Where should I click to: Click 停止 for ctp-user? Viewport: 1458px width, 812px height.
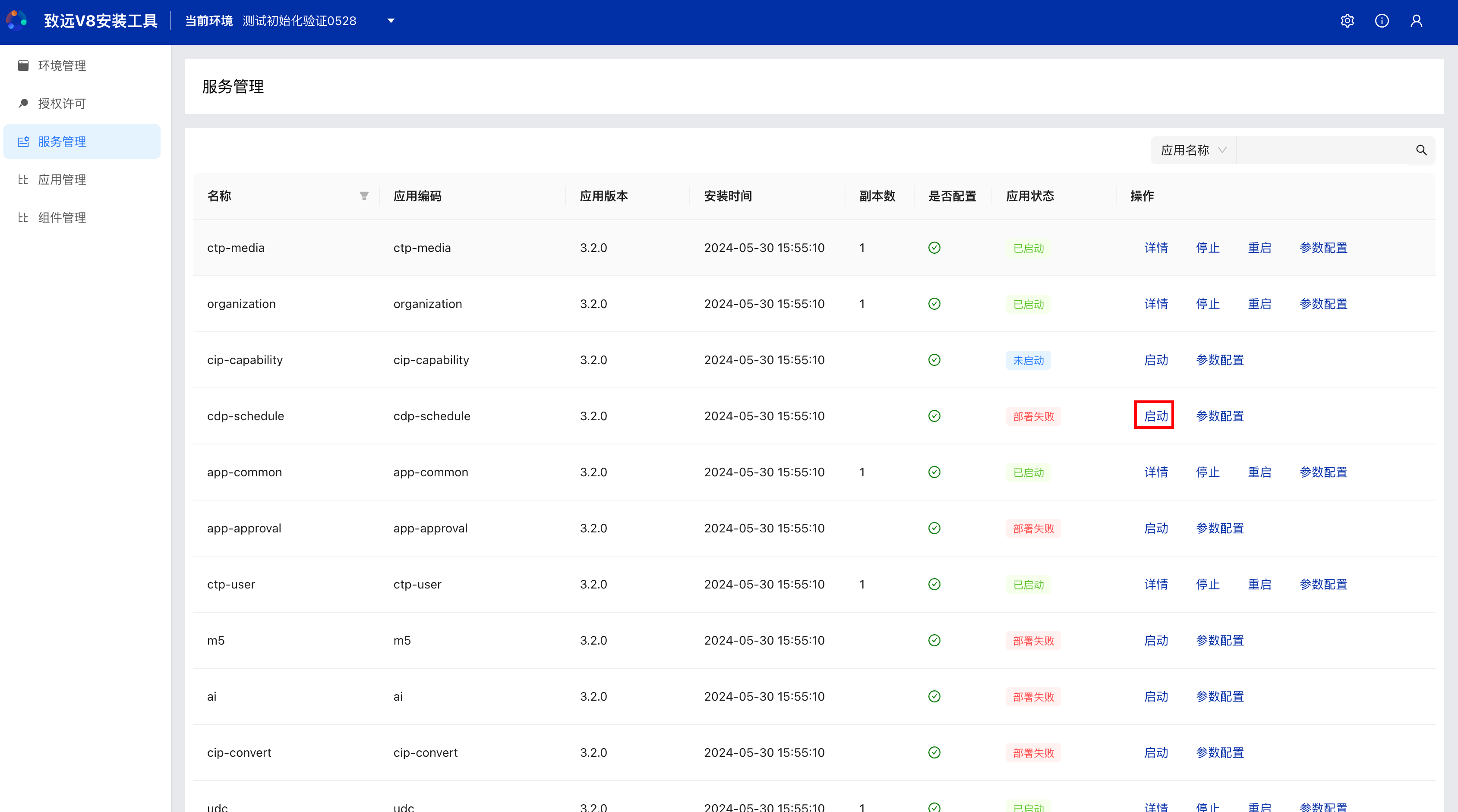1207,584
